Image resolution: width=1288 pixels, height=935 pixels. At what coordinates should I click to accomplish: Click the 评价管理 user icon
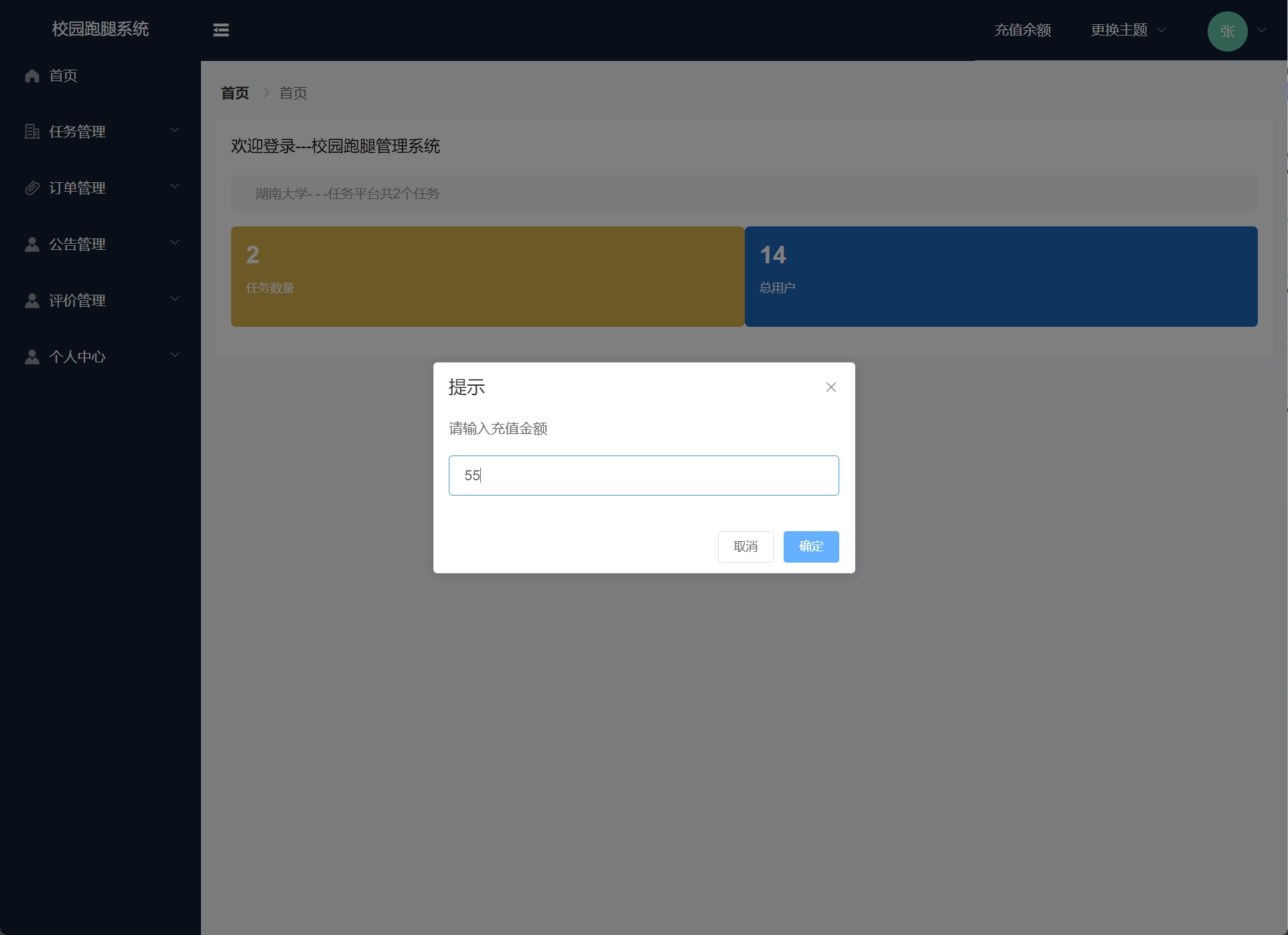click(x=32, y=301)
